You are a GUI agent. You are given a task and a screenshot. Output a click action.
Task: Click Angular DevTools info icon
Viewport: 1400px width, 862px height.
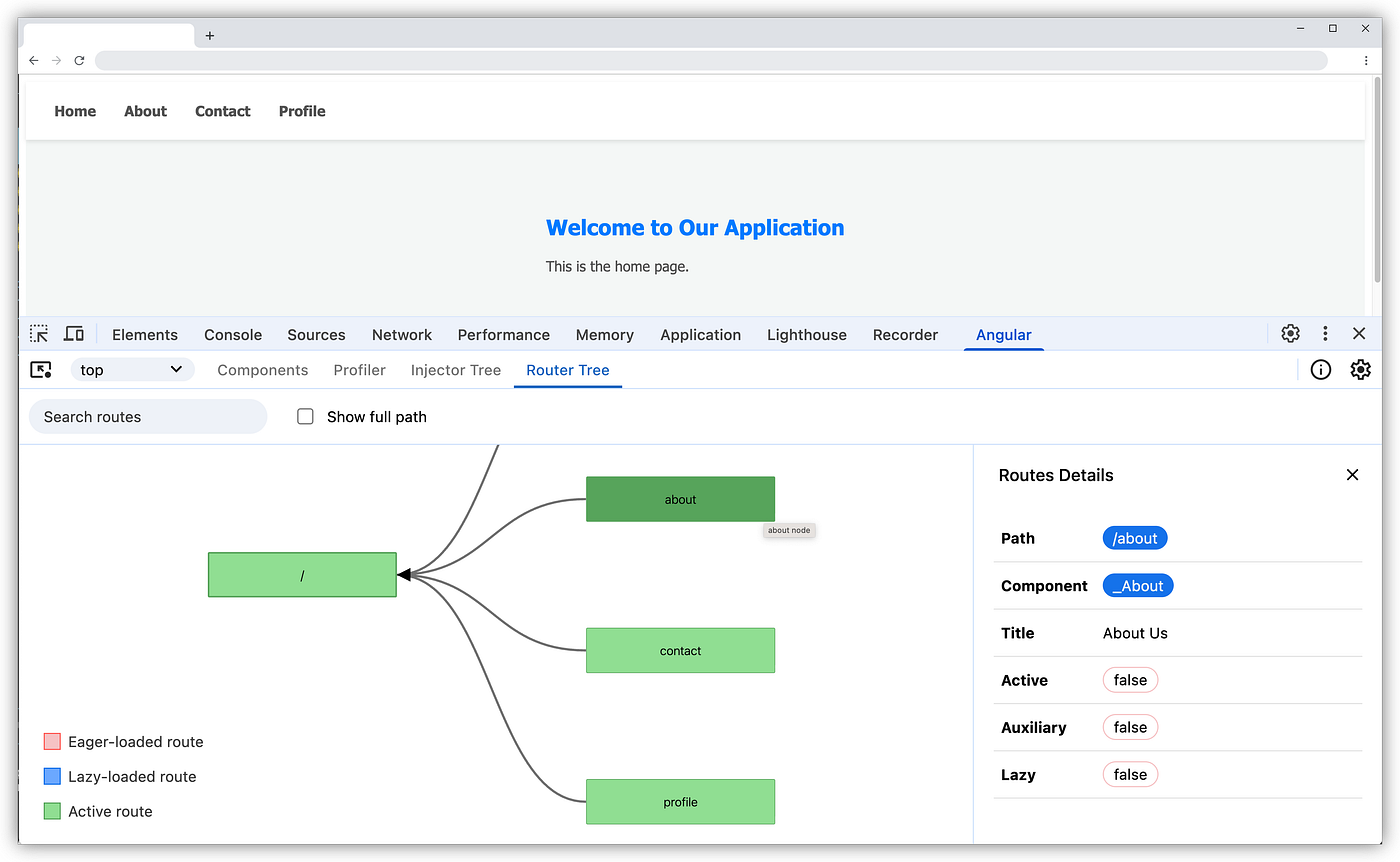click(x=1321, y=370)
